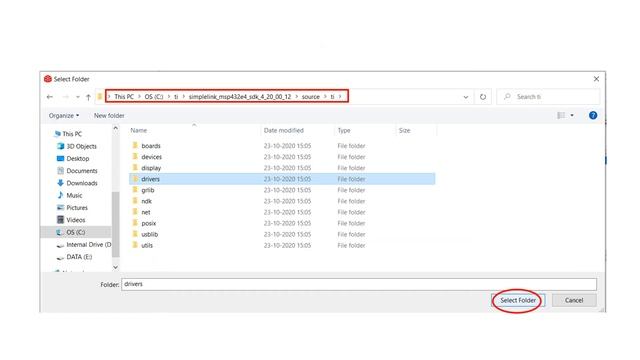Open the Organize menu

pos(64,116)
